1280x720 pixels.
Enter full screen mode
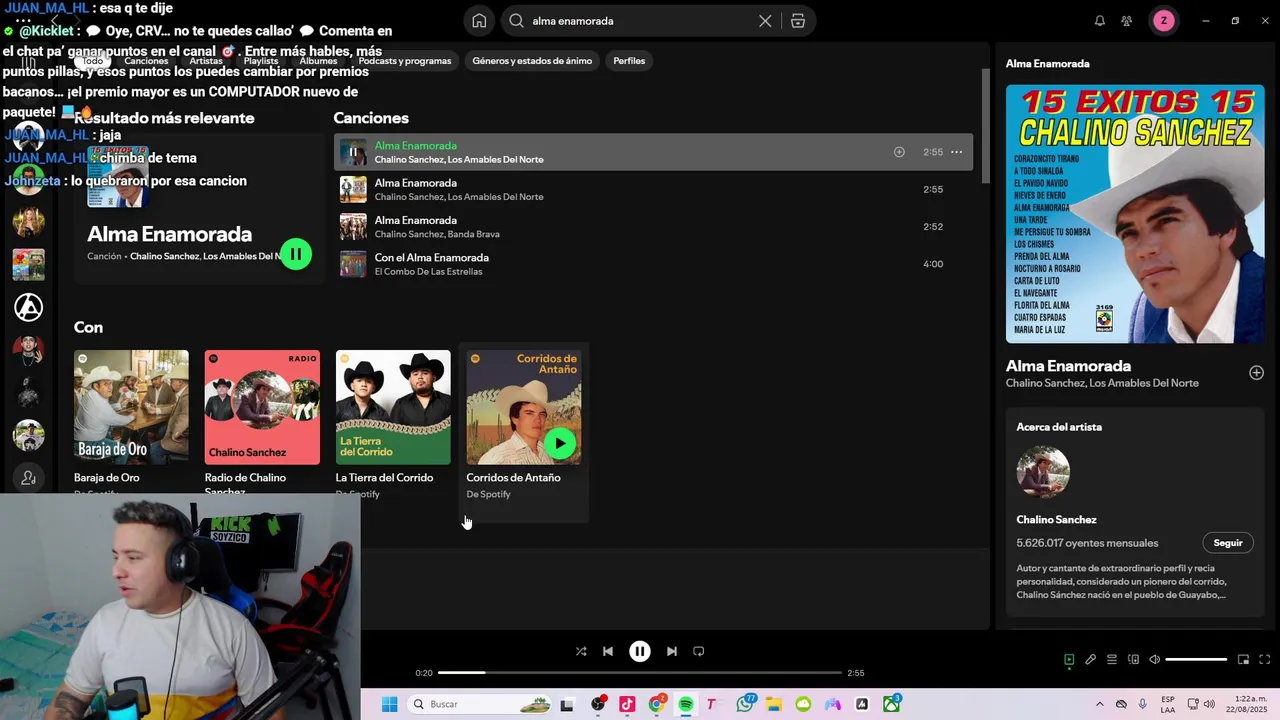1264,660
